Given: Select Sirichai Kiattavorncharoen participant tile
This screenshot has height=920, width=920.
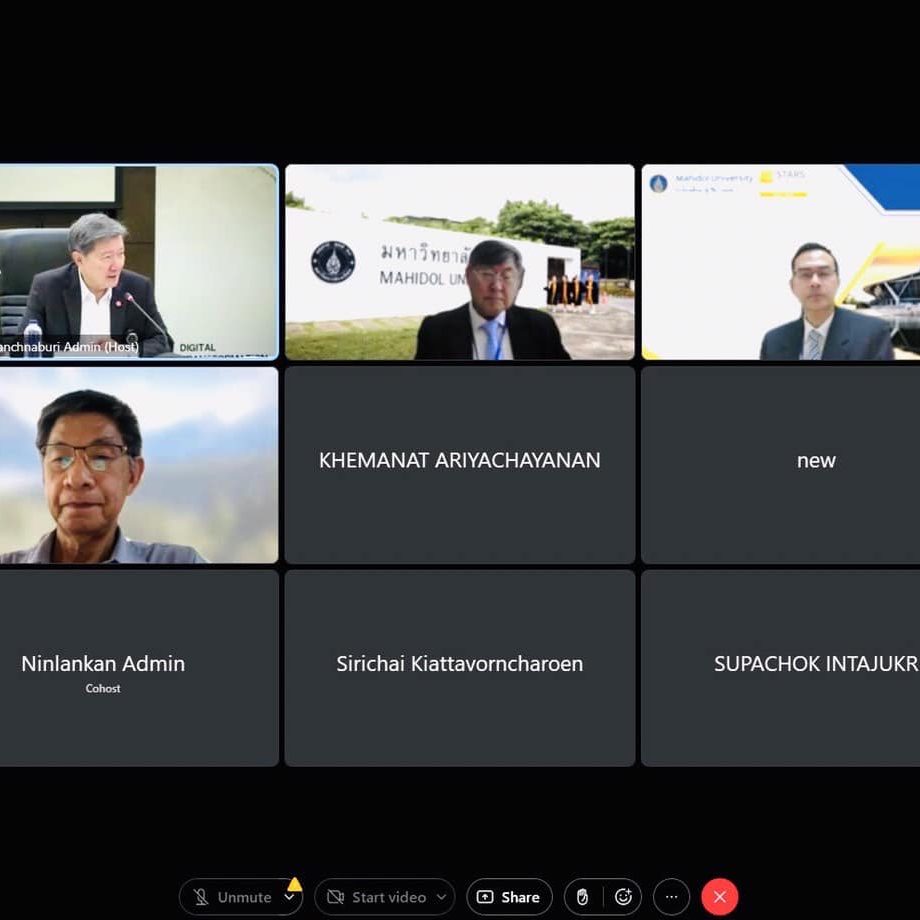Looking at the screenshot, I should pyautogui.click(x=460, y=667).
